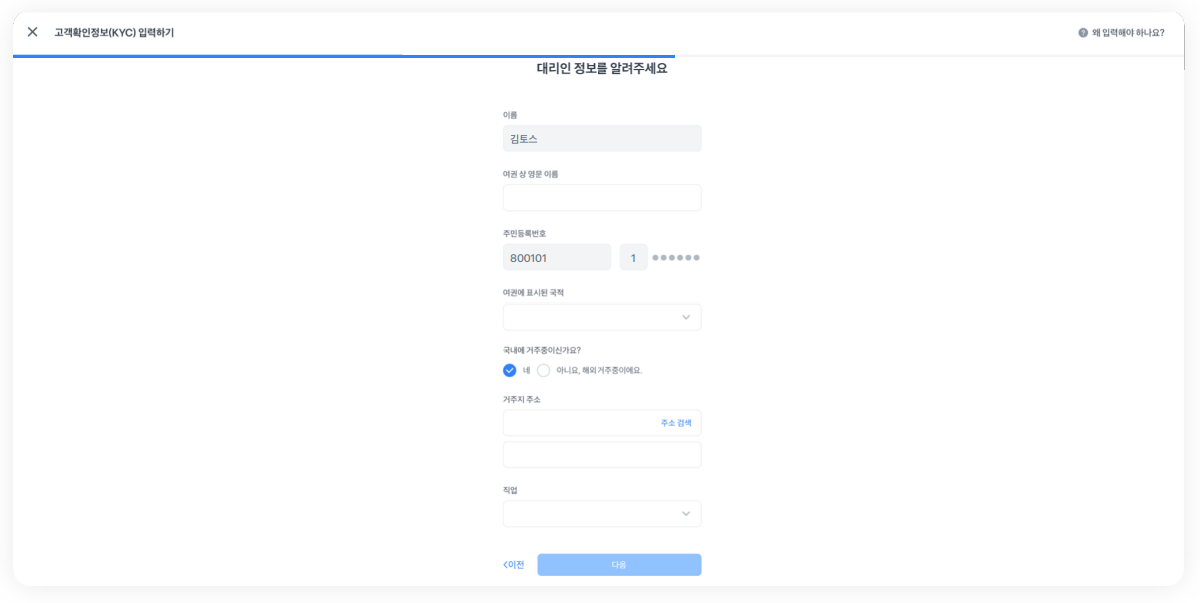Focus the detailed address field below 주소 검색
1200x603 pixels.
pyautogui.click(x=601, y=455)
